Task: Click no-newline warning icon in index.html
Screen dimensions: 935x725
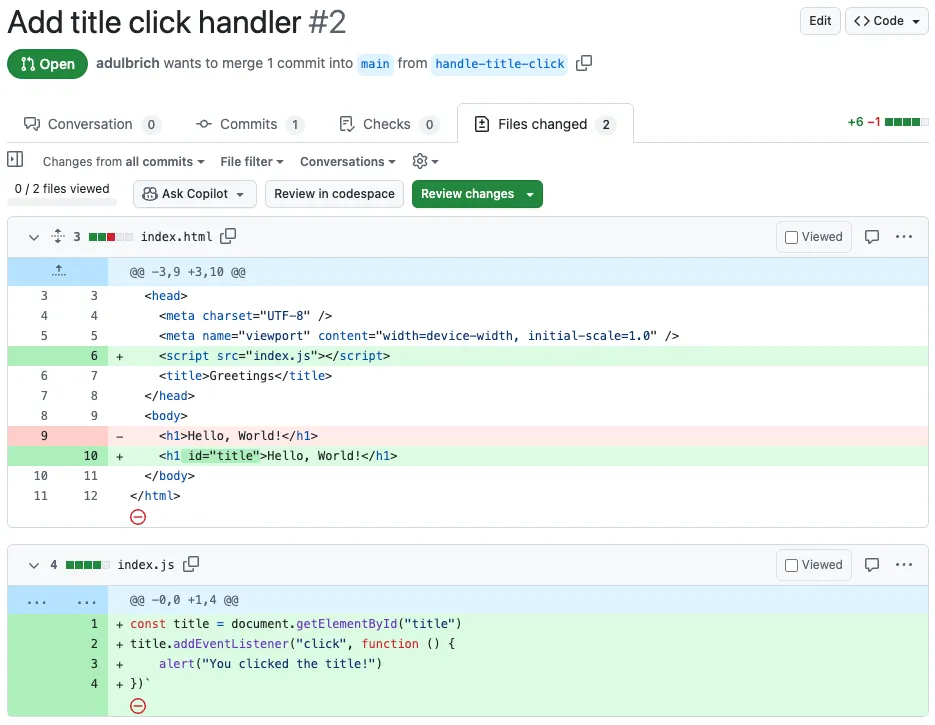Action: (138, 517)
